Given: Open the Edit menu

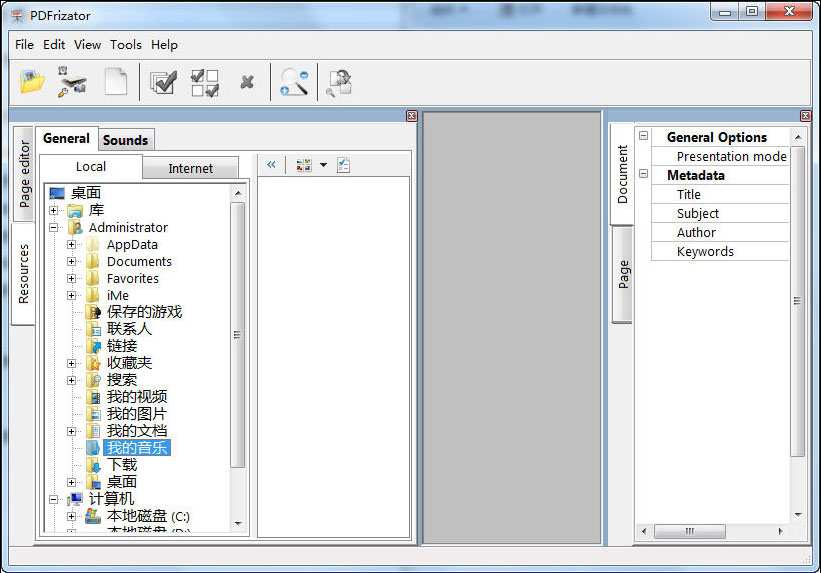Looking at the screenshot, I should click(54, 45).
